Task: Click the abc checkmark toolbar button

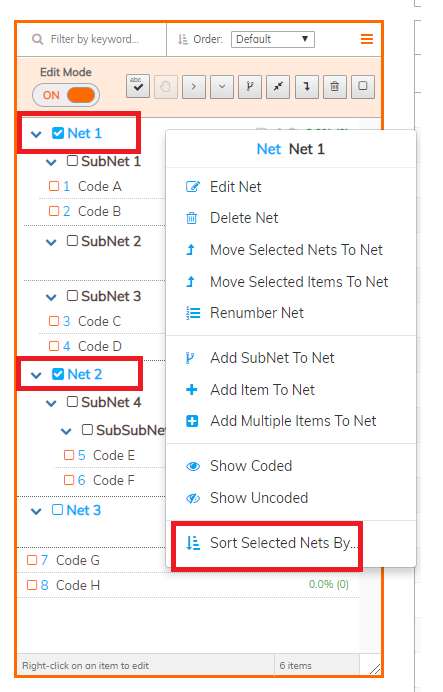Action: [138, 86]
